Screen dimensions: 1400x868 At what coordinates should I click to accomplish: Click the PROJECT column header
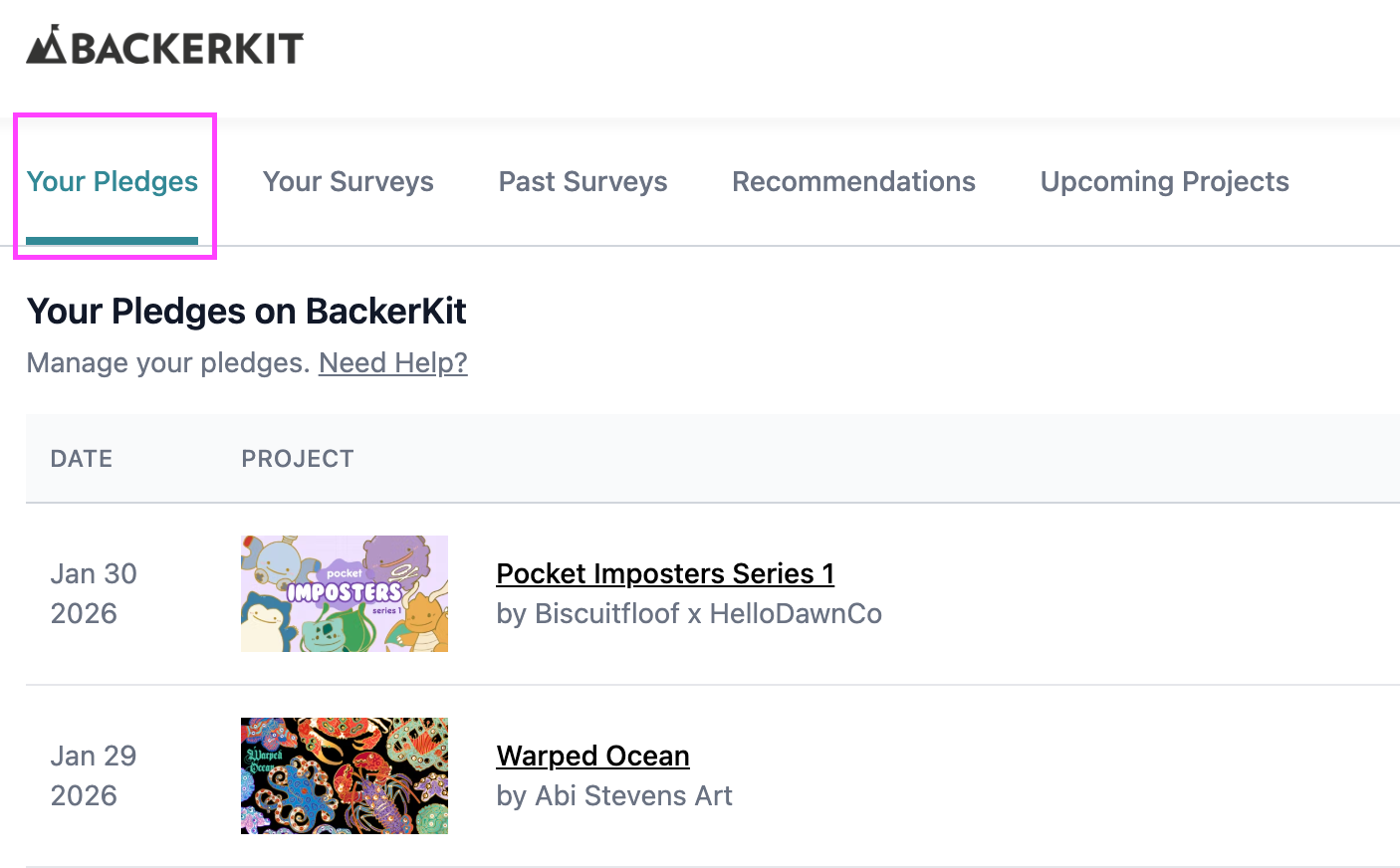coord(298,459)
